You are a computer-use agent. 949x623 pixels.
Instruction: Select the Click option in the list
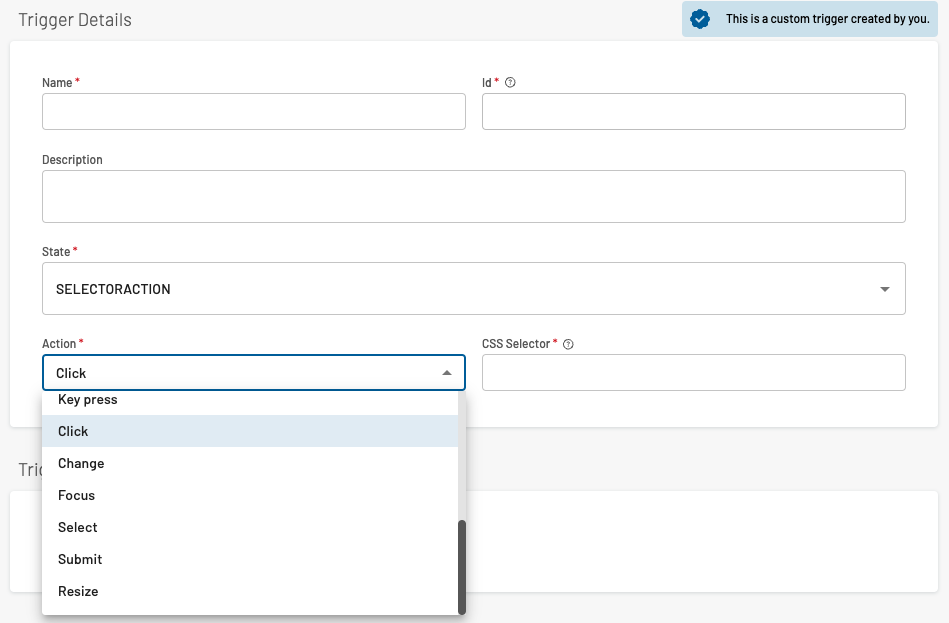tap(73, 431)
